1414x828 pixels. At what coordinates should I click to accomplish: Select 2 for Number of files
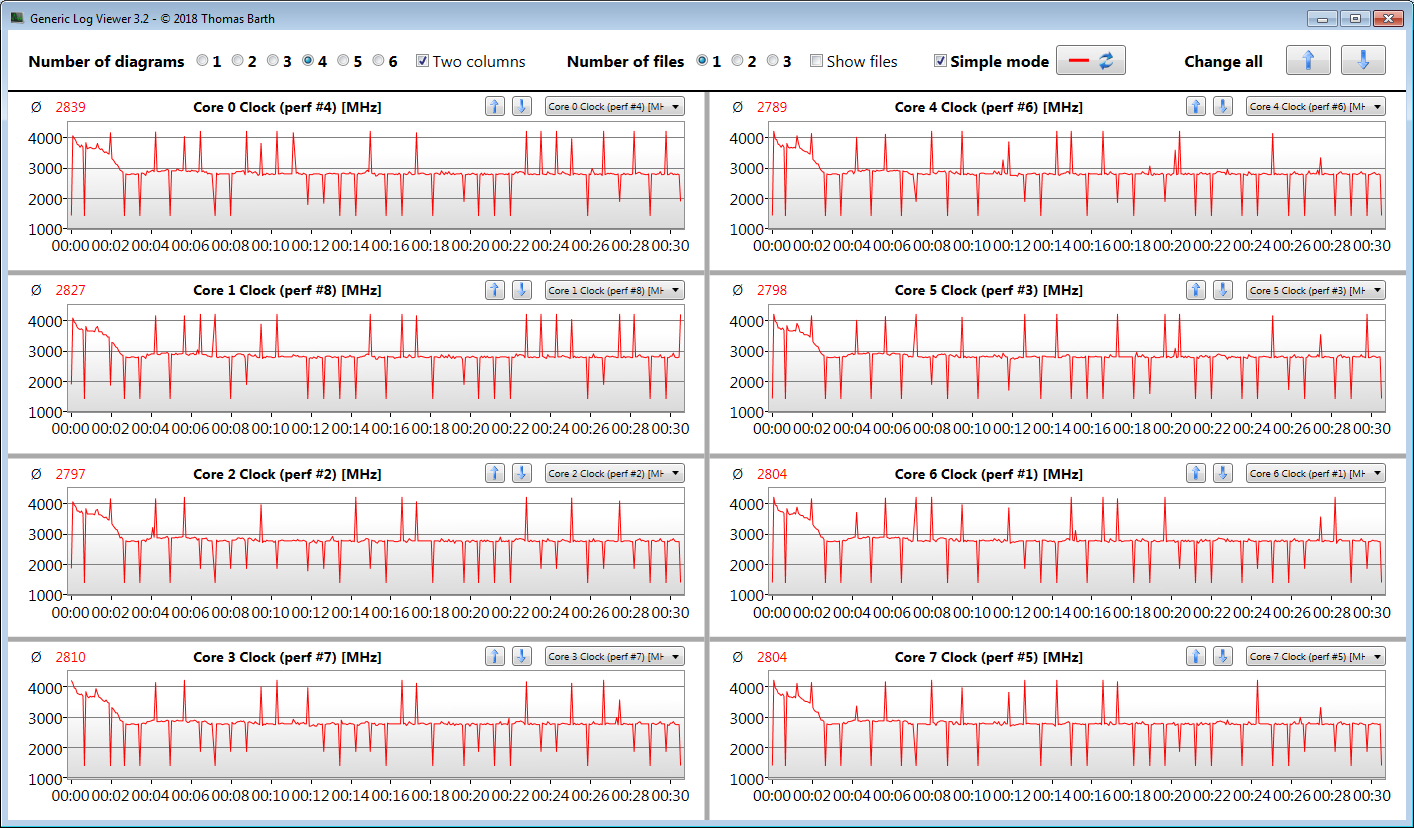pyautogui.click(x=738, y=61)
